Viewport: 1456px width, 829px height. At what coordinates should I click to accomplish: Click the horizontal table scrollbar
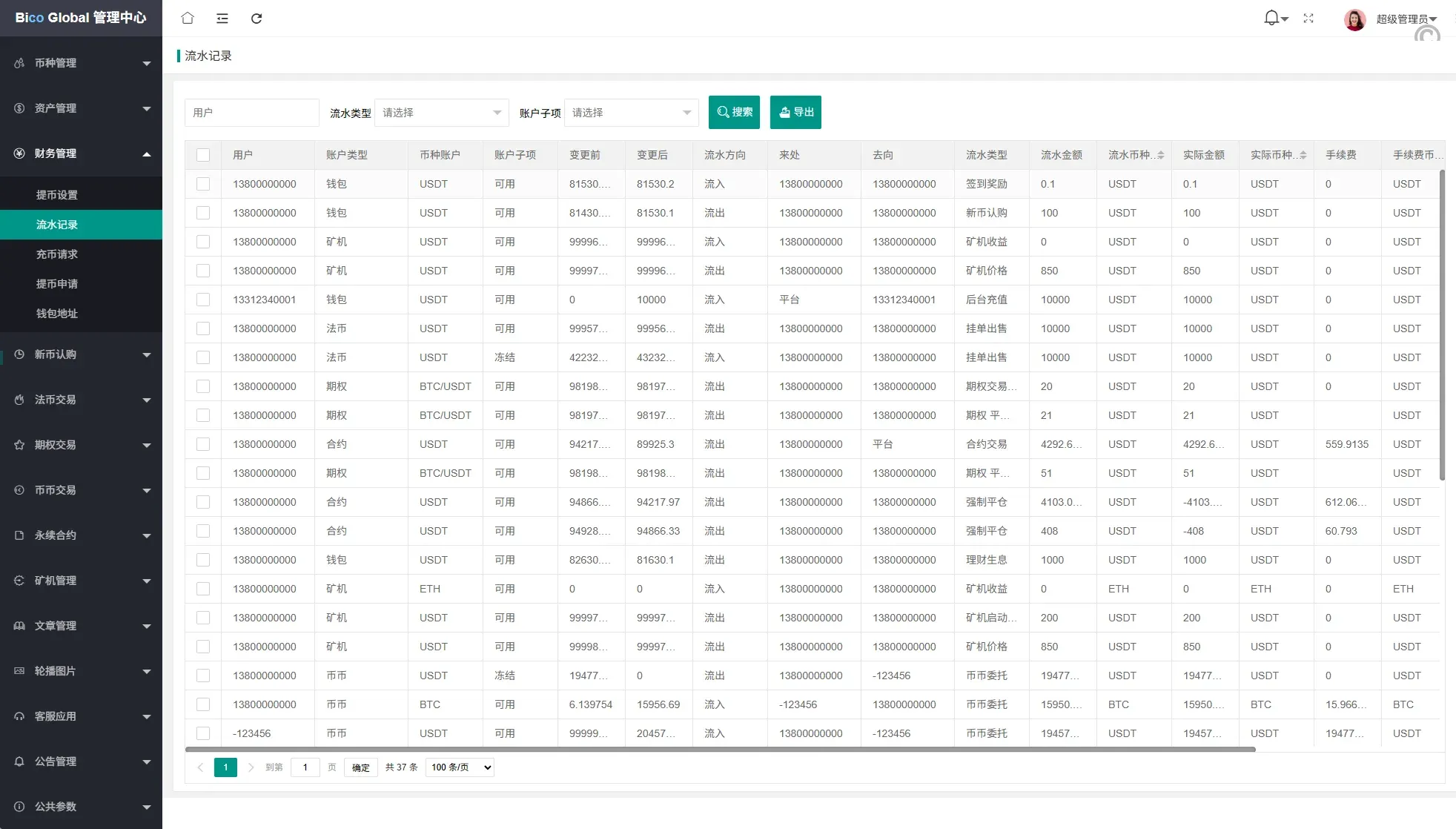click(719, 749)
